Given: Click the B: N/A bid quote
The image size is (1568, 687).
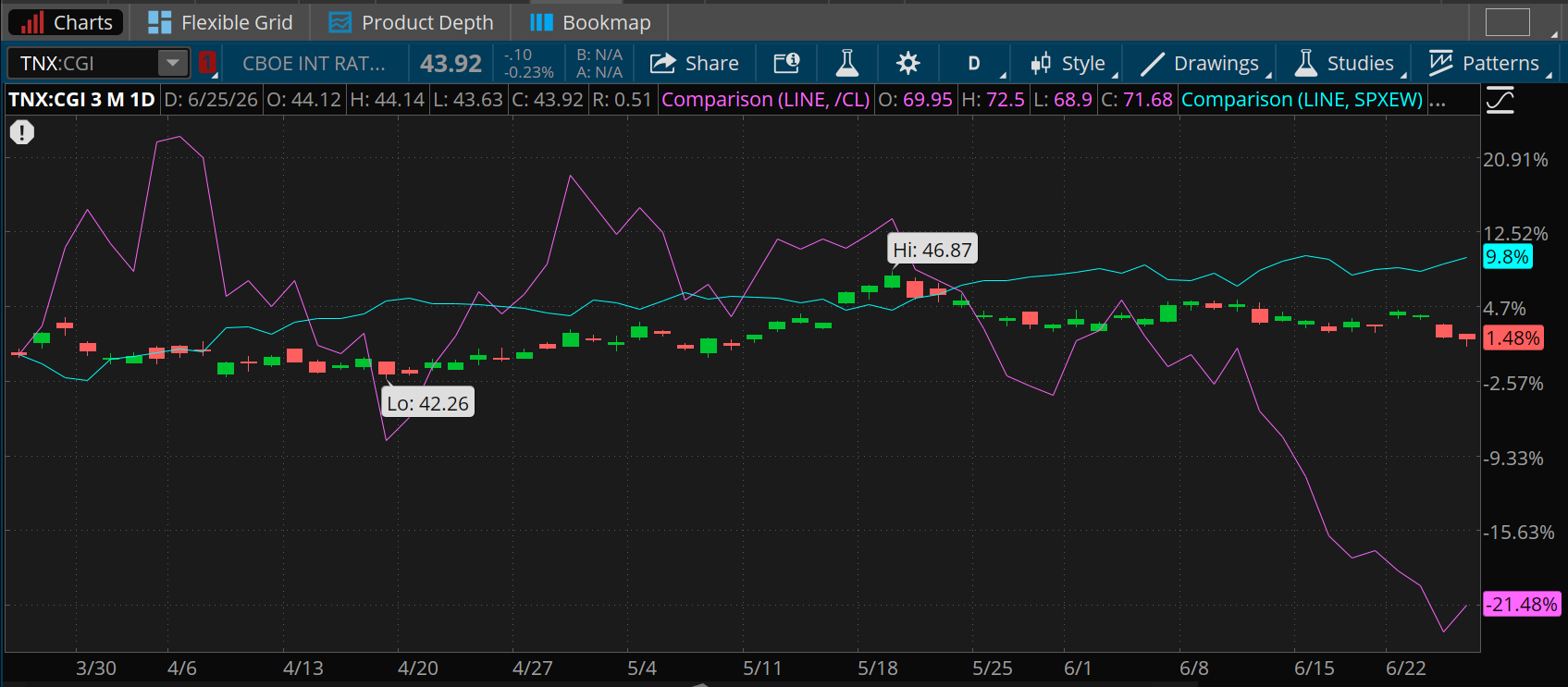Looking at the screenshot, I should pos(599,55).
